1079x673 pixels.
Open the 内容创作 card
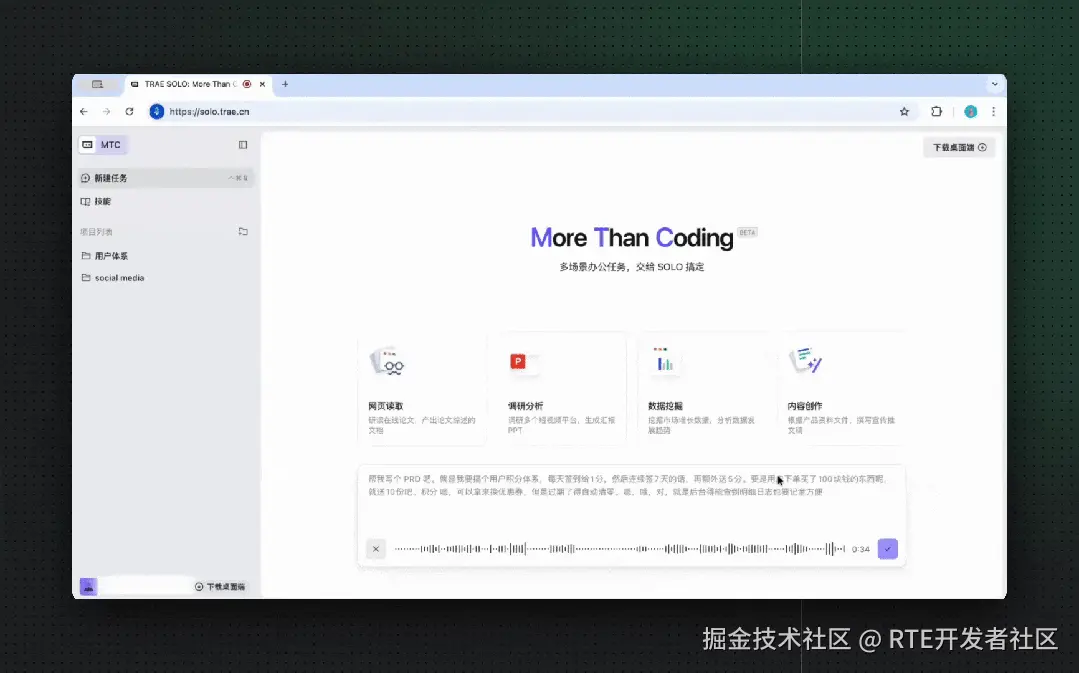[x=842, y=389]
